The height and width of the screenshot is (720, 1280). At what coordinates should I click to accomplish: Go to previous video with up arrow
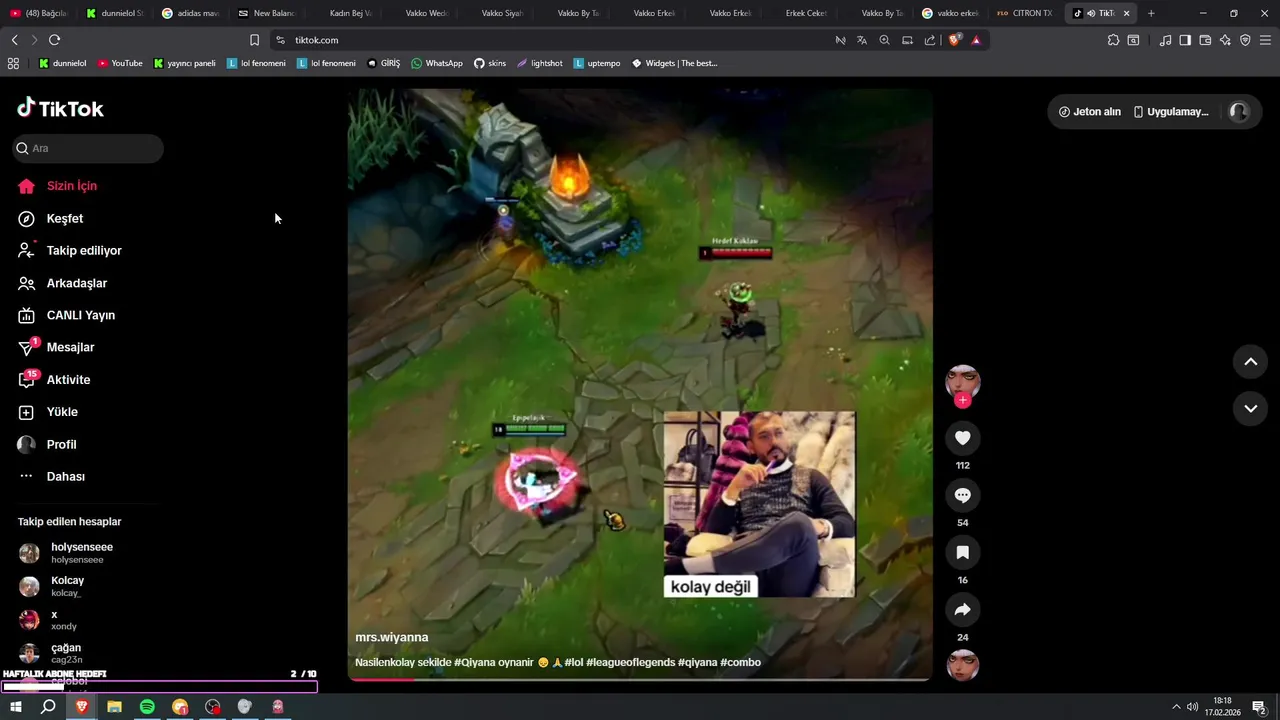click(x=1250, y=362)
